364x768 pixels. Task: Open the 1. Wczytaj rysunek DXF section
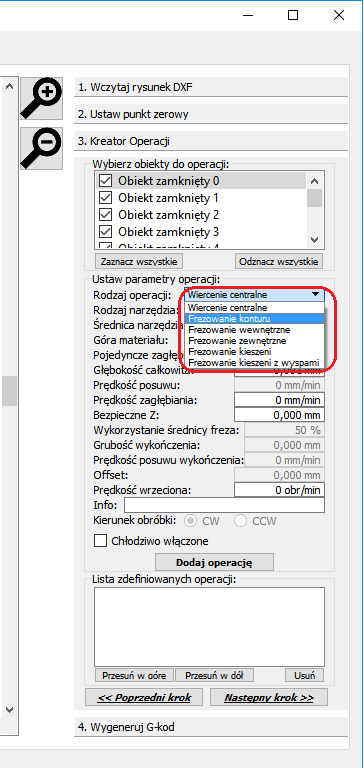[x=211, y=88]
